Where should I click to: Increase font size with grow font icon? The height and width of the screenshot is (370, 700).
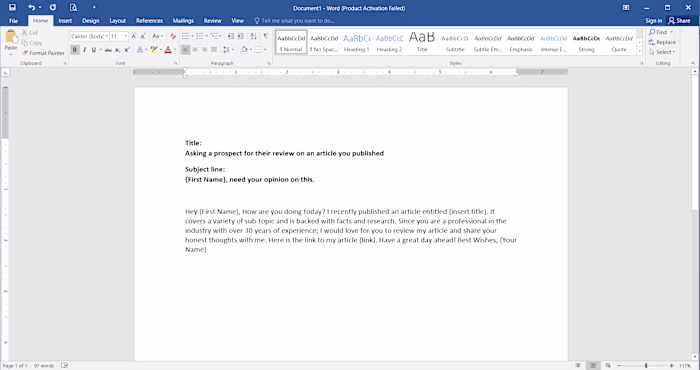(x=133, y=36)
